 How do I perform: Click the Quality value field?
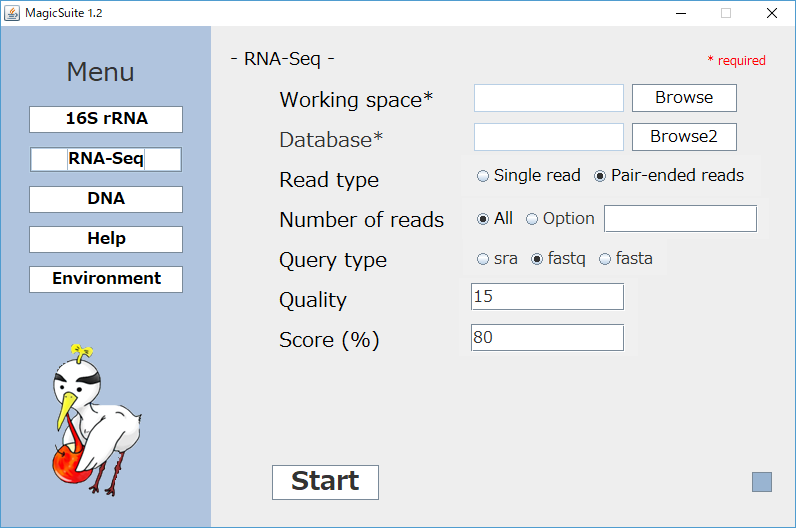pyautogui.click(x=547, y=296)
